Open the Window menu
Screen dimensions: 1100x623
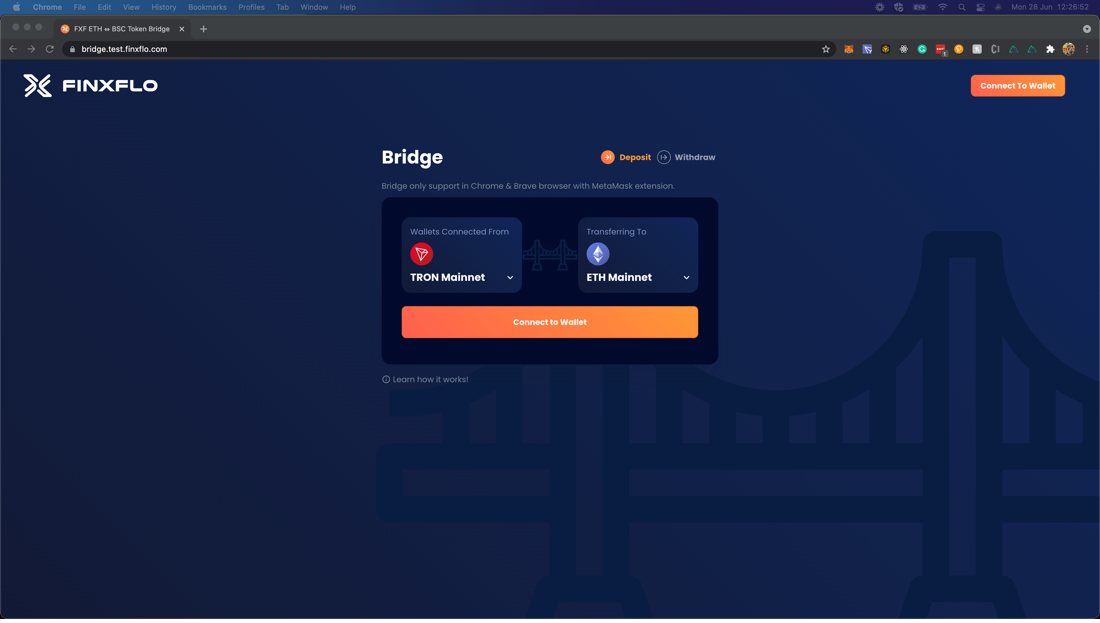[x=314, y=7]
